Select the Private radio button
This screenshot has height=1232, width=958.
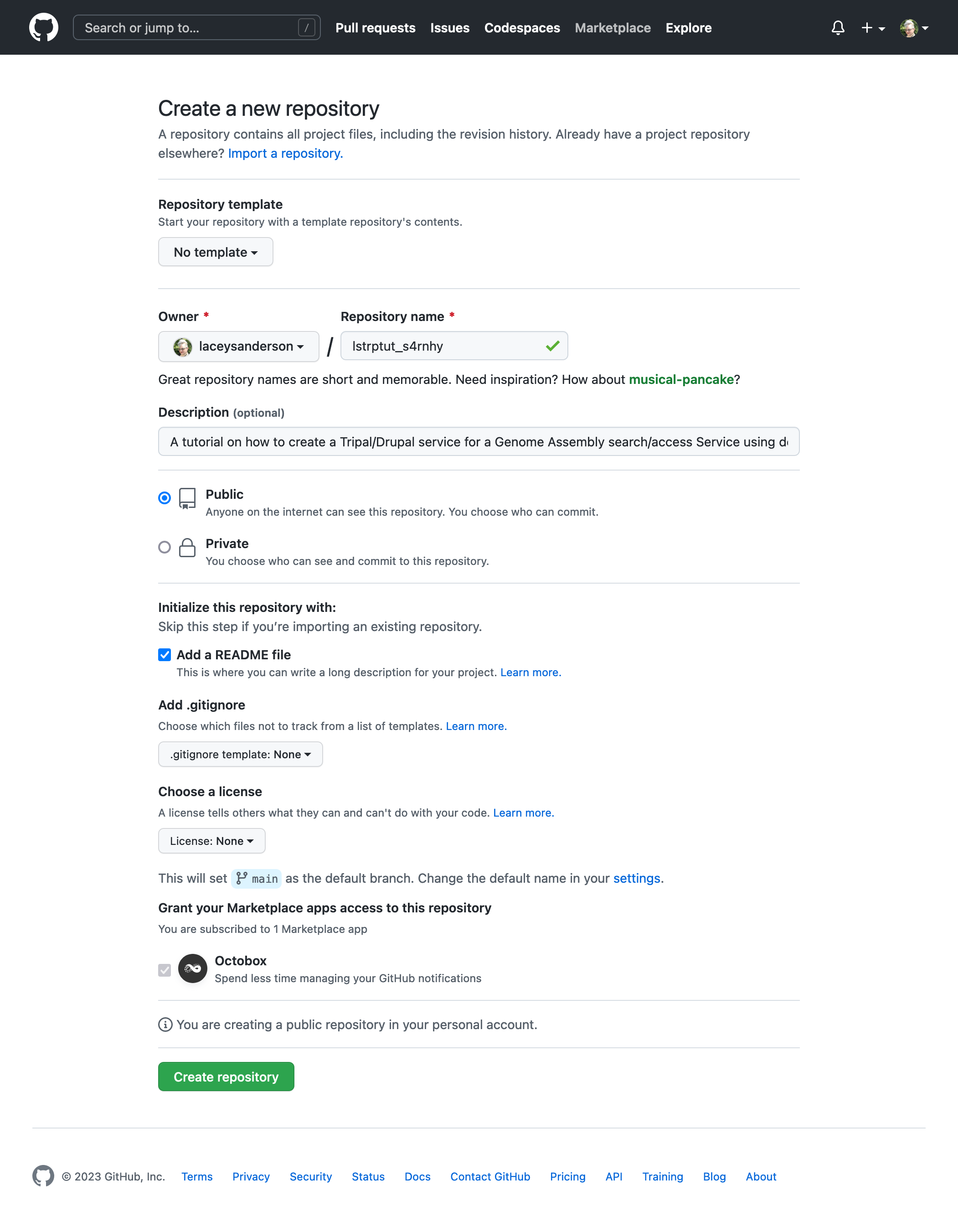coord(164,546)
